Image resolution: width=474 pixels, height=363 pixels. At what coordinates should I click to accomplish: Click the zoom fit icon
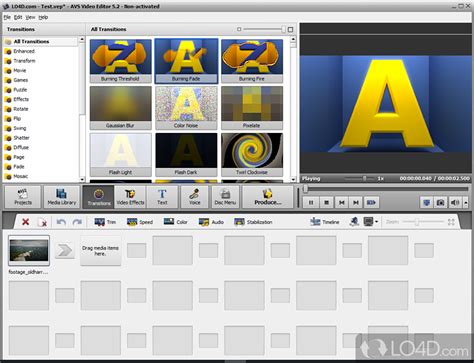click(x=451, y=222)
